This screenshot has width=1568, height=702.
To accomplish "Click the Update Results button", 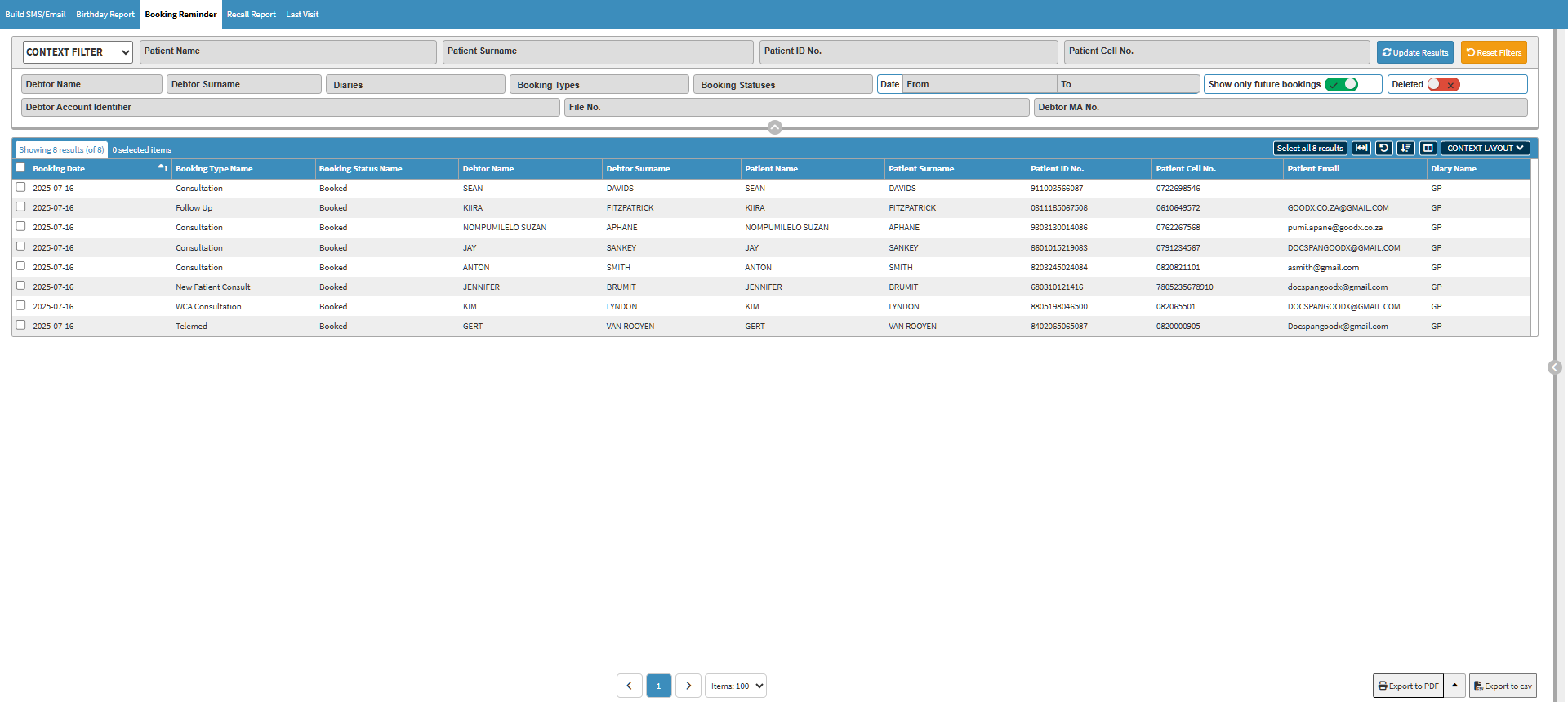I will (1414, 52).
